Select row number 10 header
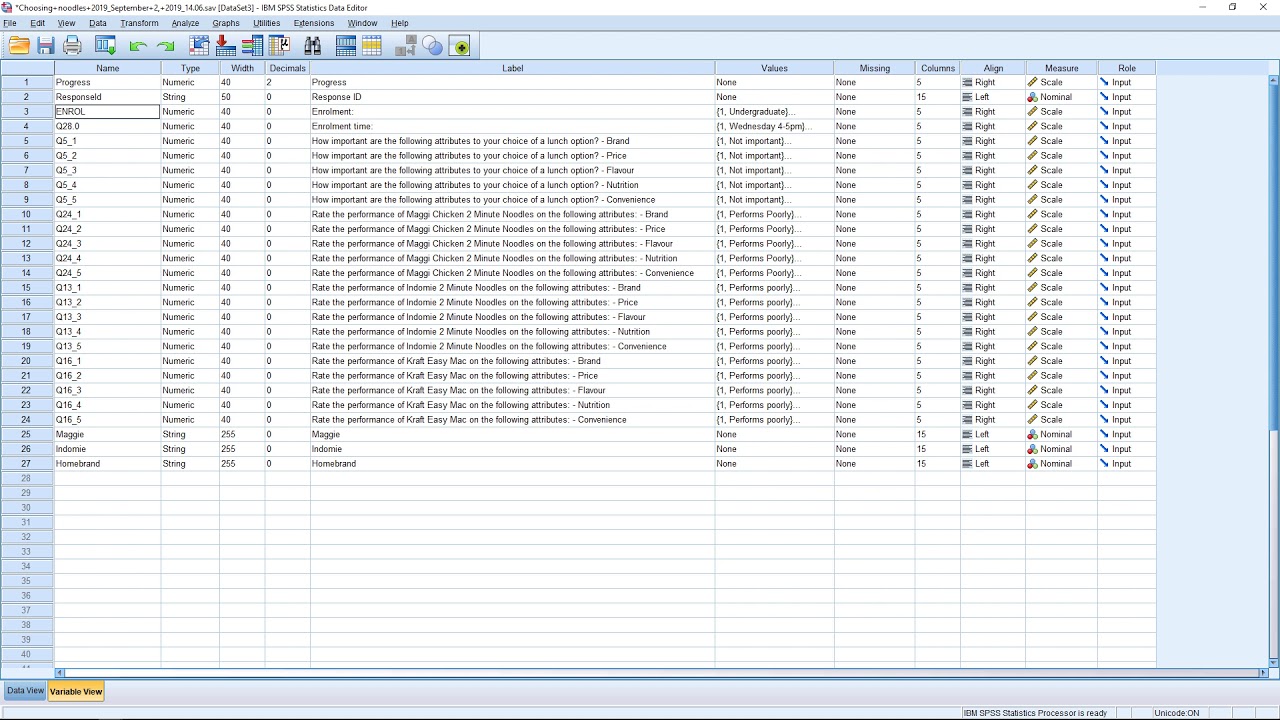The width and height of the screenshot is (1280, 720). click(27, 214)
